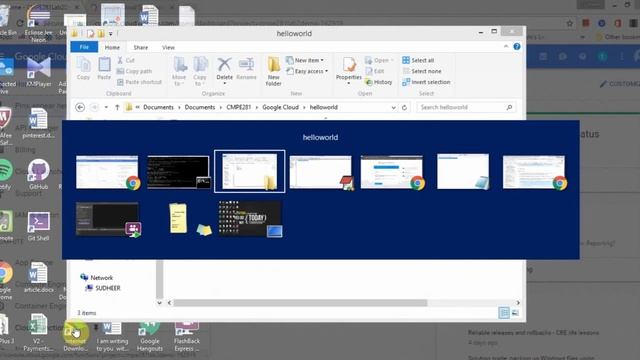Switch to the View ribbon tab

pyautogui.click(x=168, y=47)
